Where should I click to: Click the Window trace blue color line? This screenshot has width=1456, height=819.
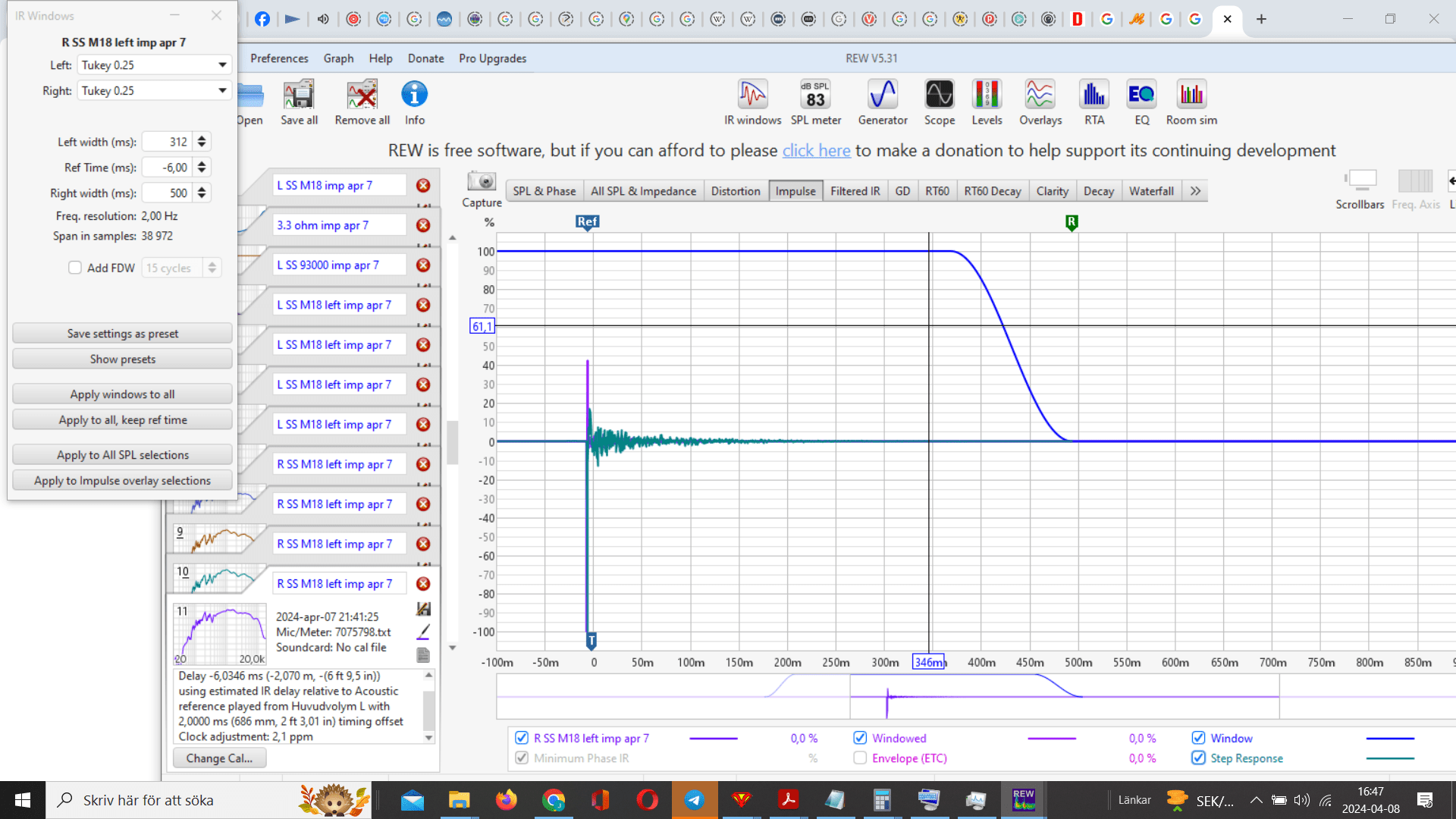tap(1390, 738)
